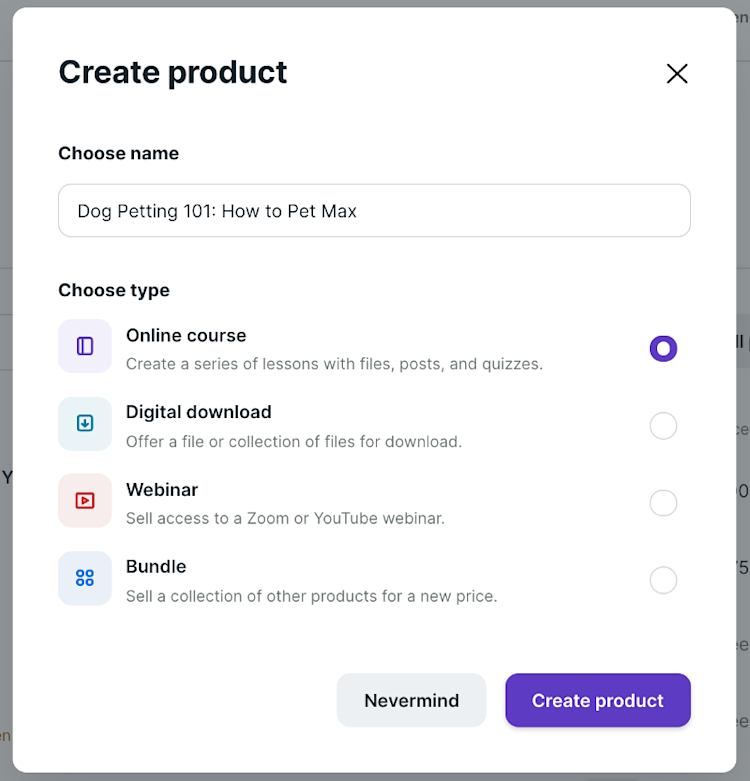This screenshot has width=750, height=781.
Task: Focus the product name input field
Action: tap(374, 211)
